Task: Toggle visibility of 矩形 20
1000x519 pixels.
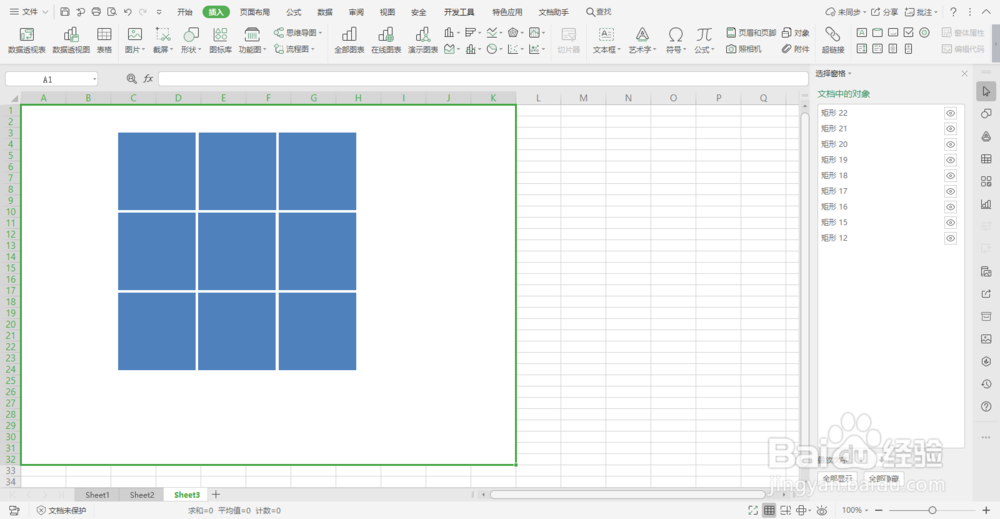Action: pyautogui.click(x=950, y=144)
